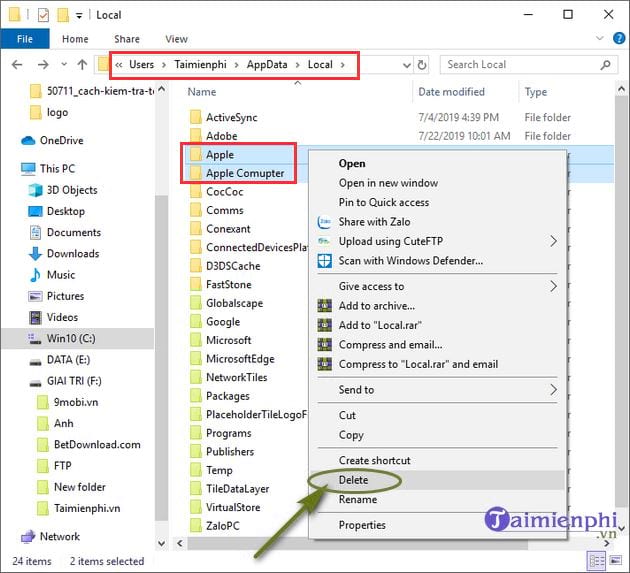Click the Properties quick access toolbar icon
The image size is (630, 573).
(43, 15)
